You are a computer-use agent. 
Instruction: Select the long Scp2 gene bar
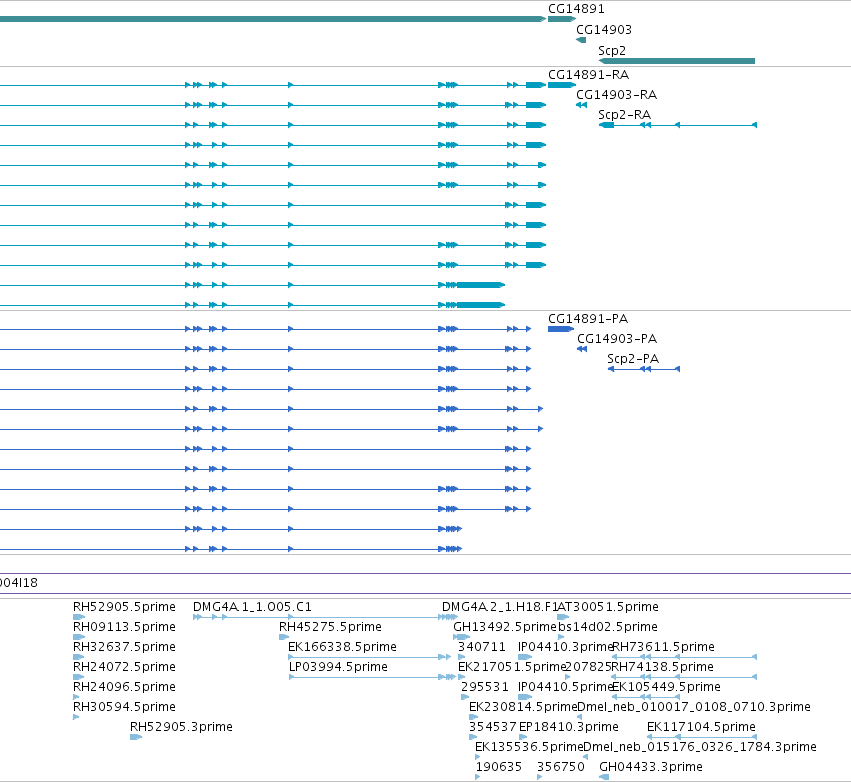tap(677, 61)
